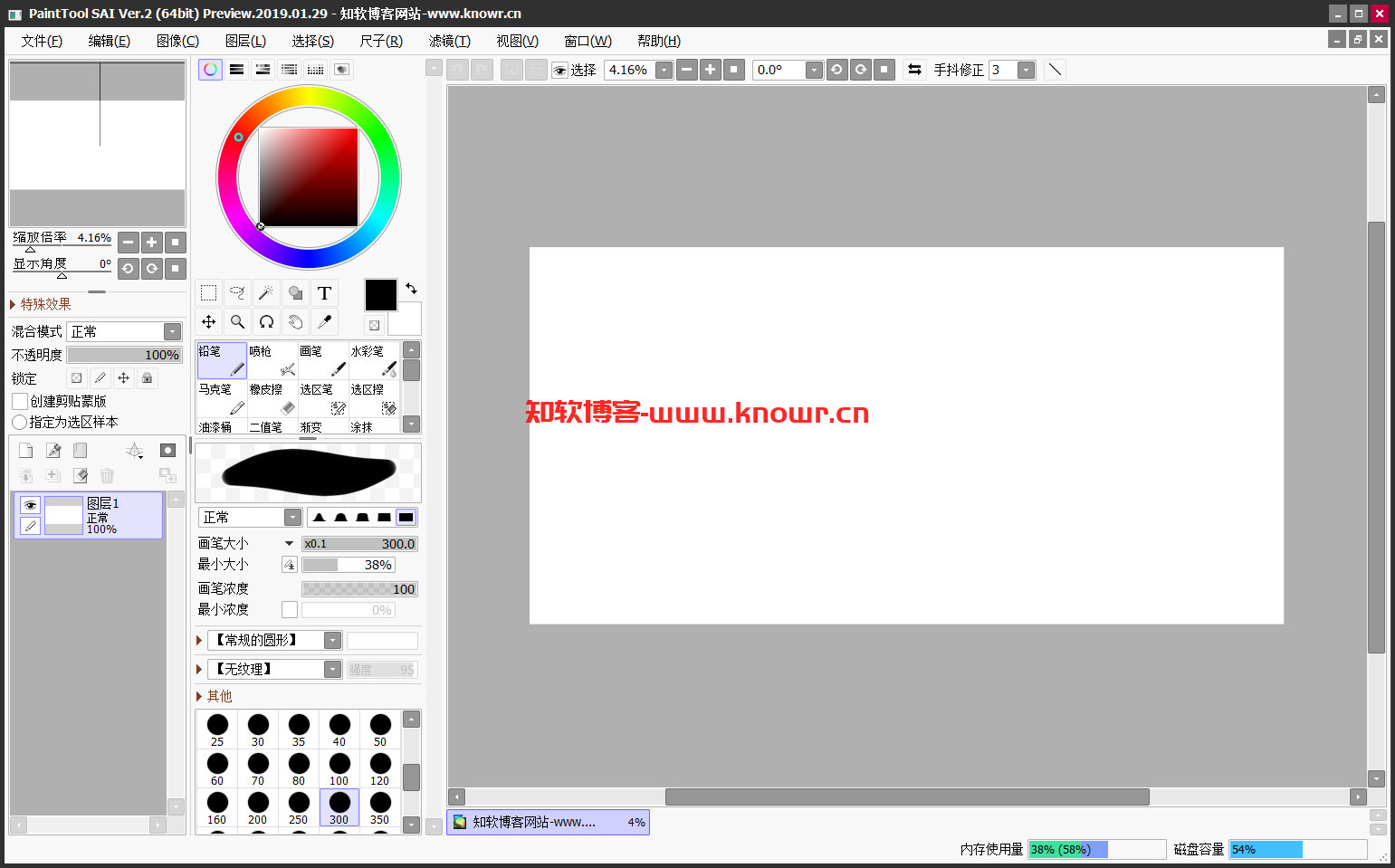Select the hand pan tool
This screenshot has width=1395, height=868.
[295, 322]
